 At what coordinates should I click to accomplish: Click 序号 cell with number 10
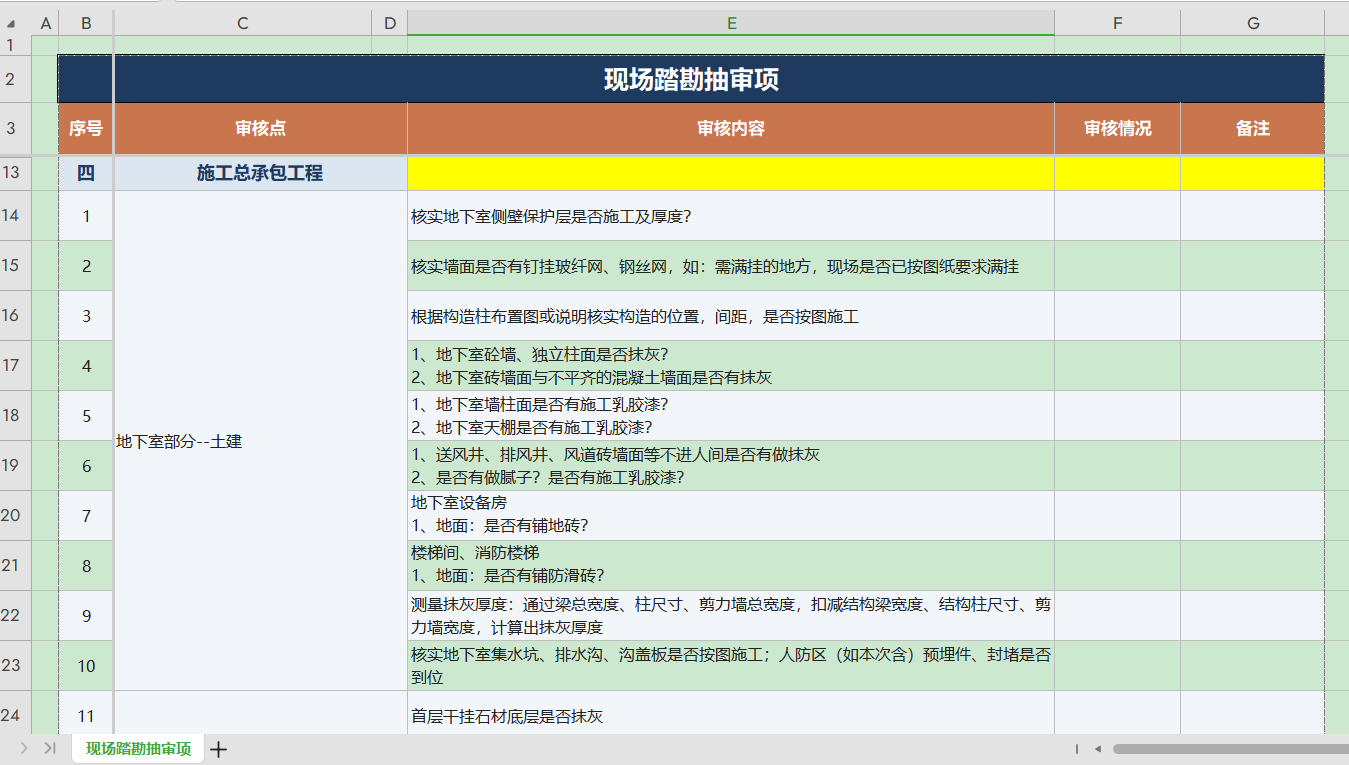tap(86, 665)
